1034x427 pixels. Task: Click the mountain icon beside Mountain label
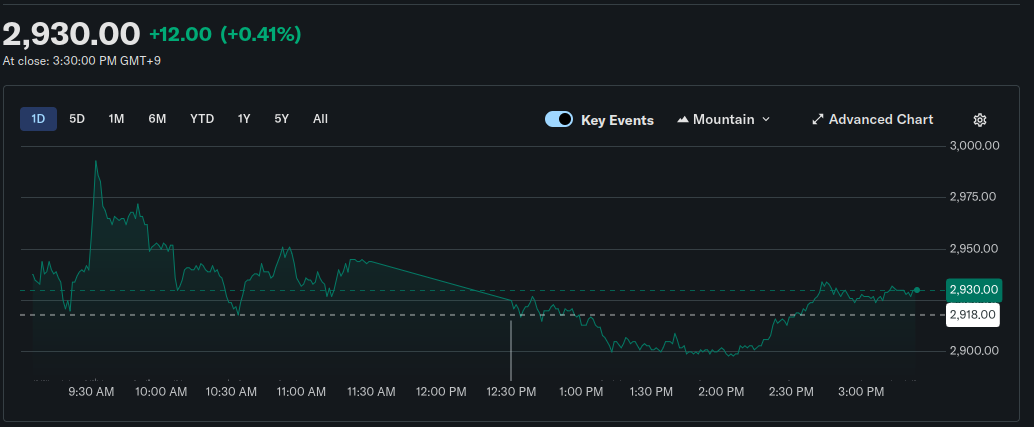coord(683,119)
